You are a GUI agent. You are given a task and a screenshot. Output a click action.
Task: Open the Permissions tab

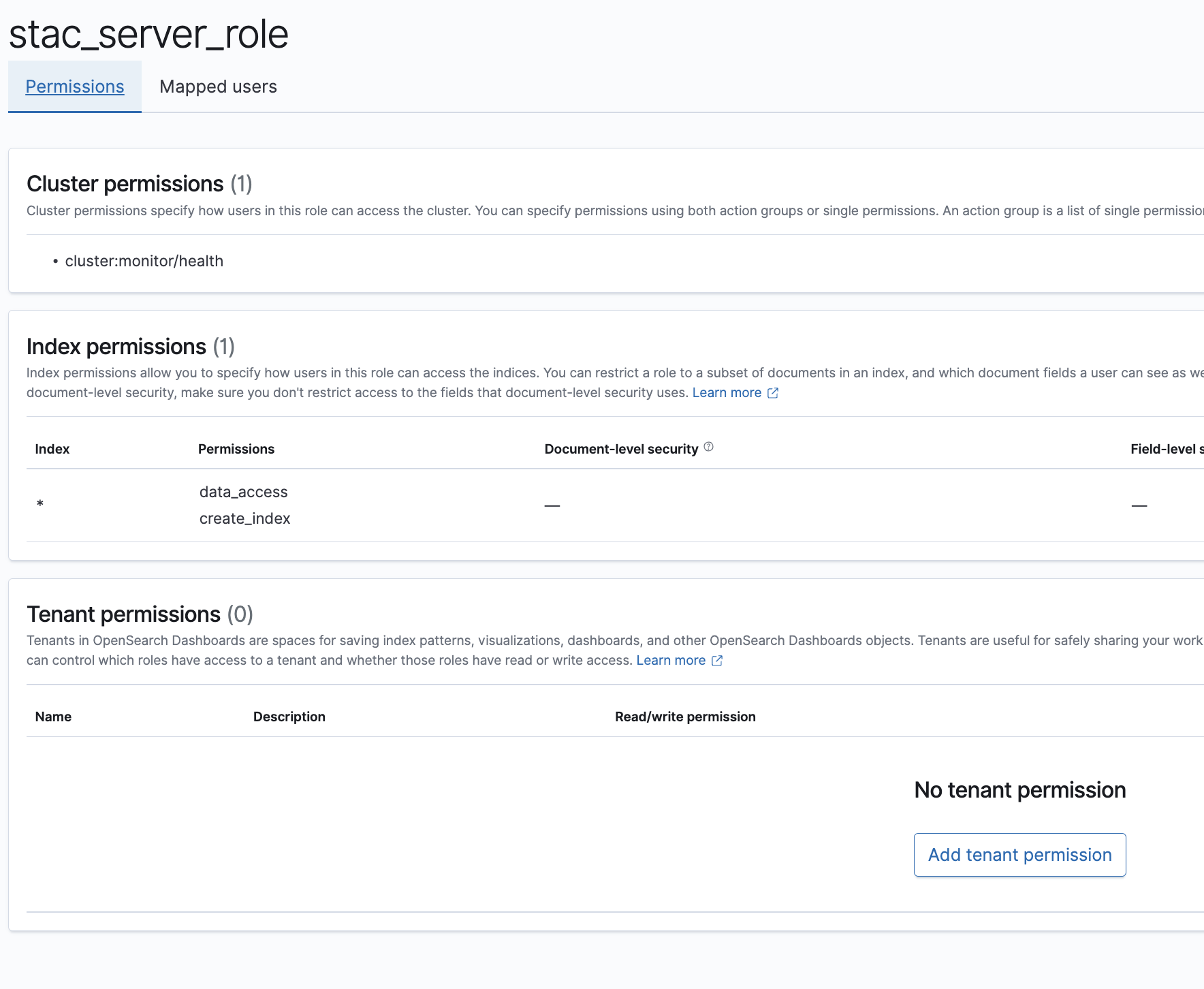coord(75,87)
